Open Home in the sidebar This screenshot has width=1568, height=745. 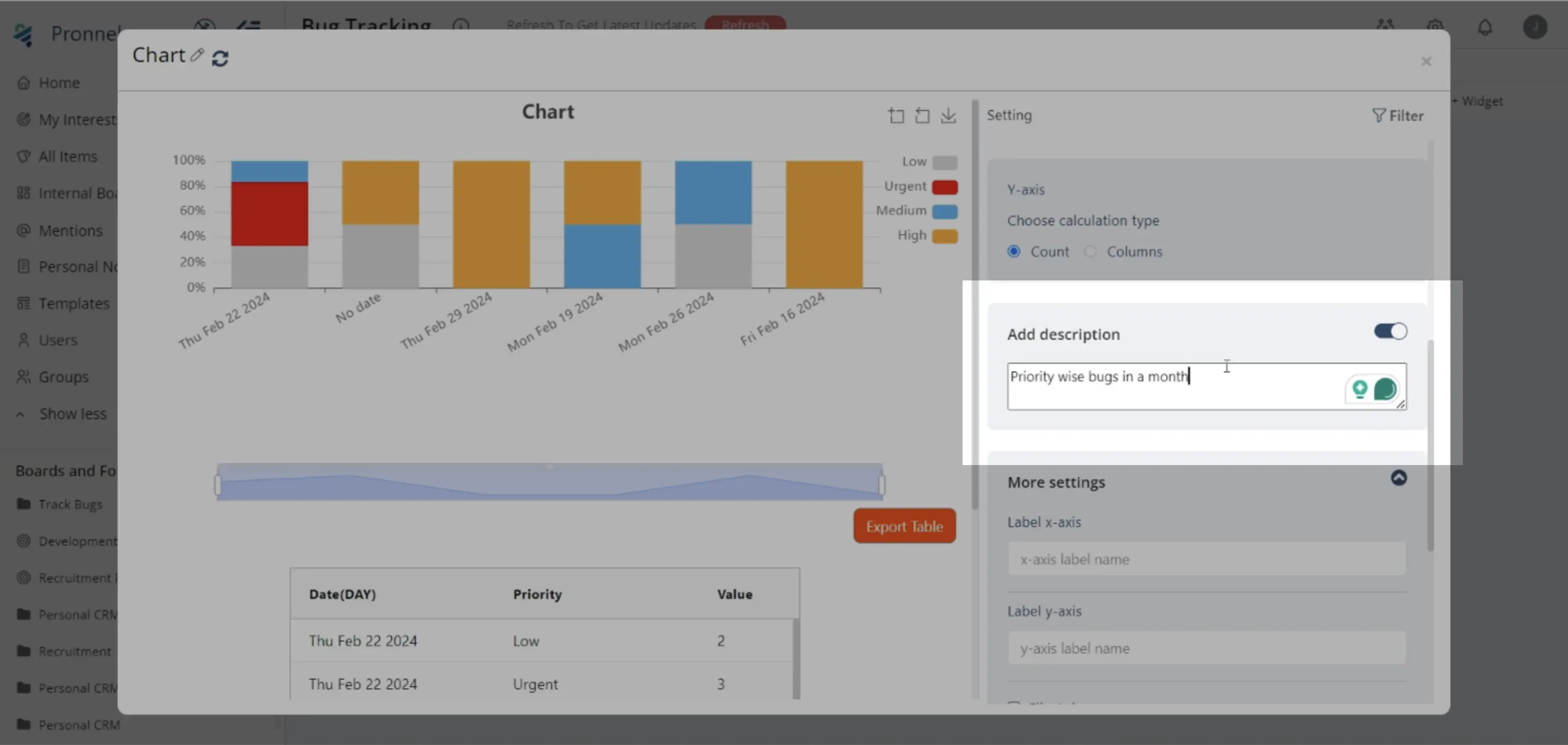click(x=59, y=83)
